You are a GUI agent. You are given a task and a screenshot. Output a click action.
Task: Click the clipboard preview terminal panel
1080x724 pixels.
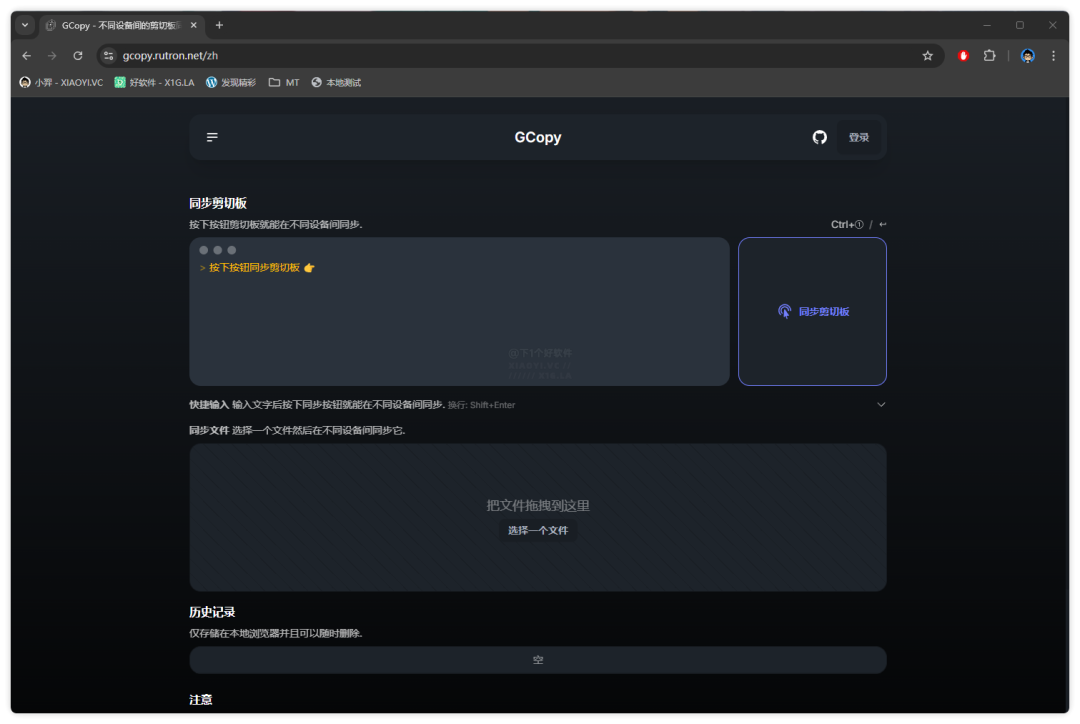click(459, 311)
